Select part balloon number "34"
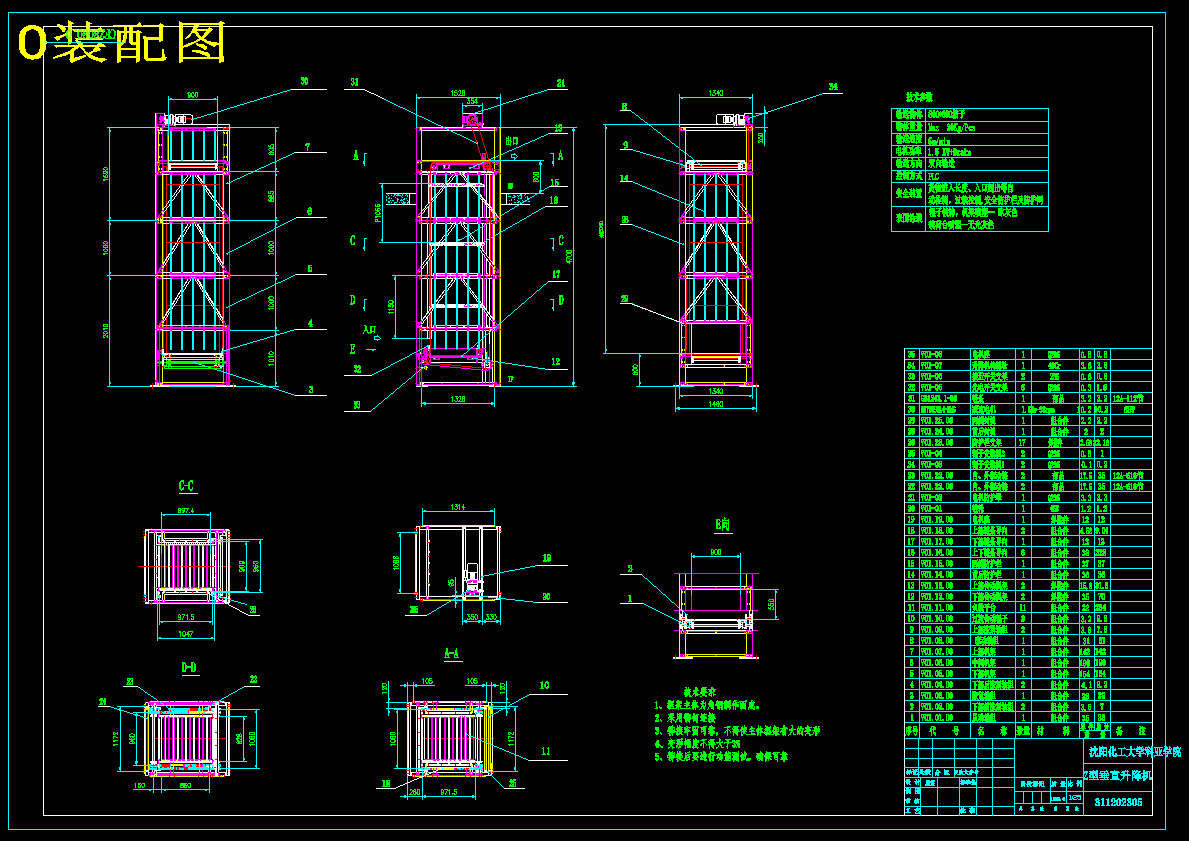Viewport: 1189px width, 841px height. 833,86
